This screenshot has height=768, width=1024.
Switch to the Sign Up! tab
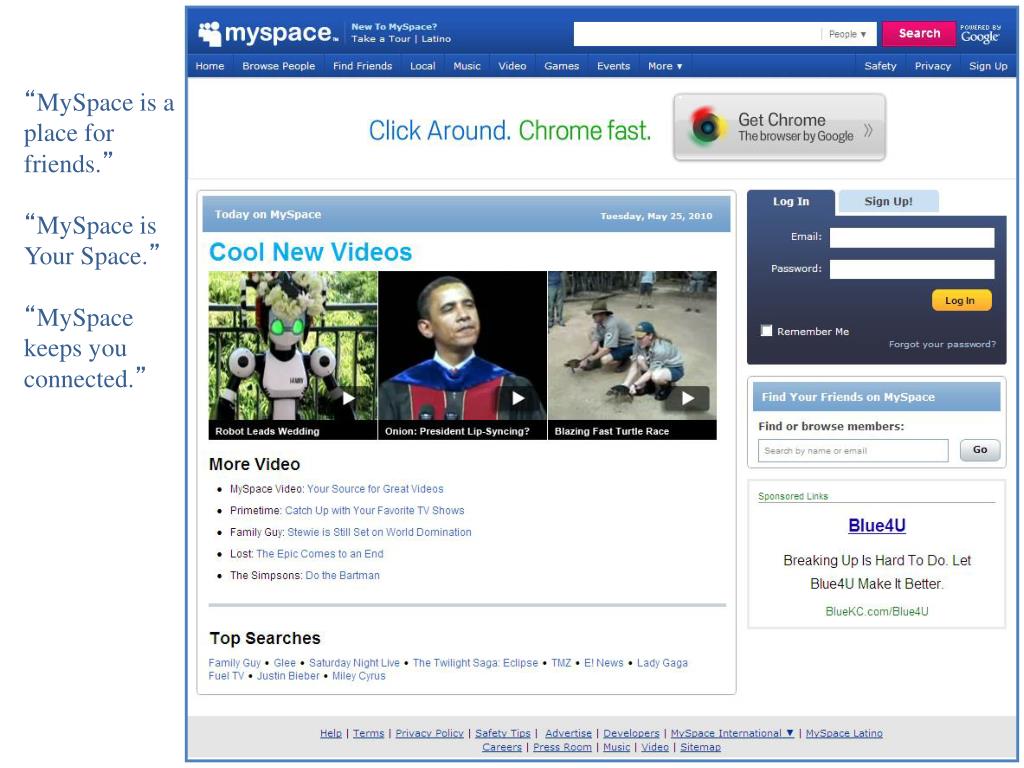pos(888,201)
